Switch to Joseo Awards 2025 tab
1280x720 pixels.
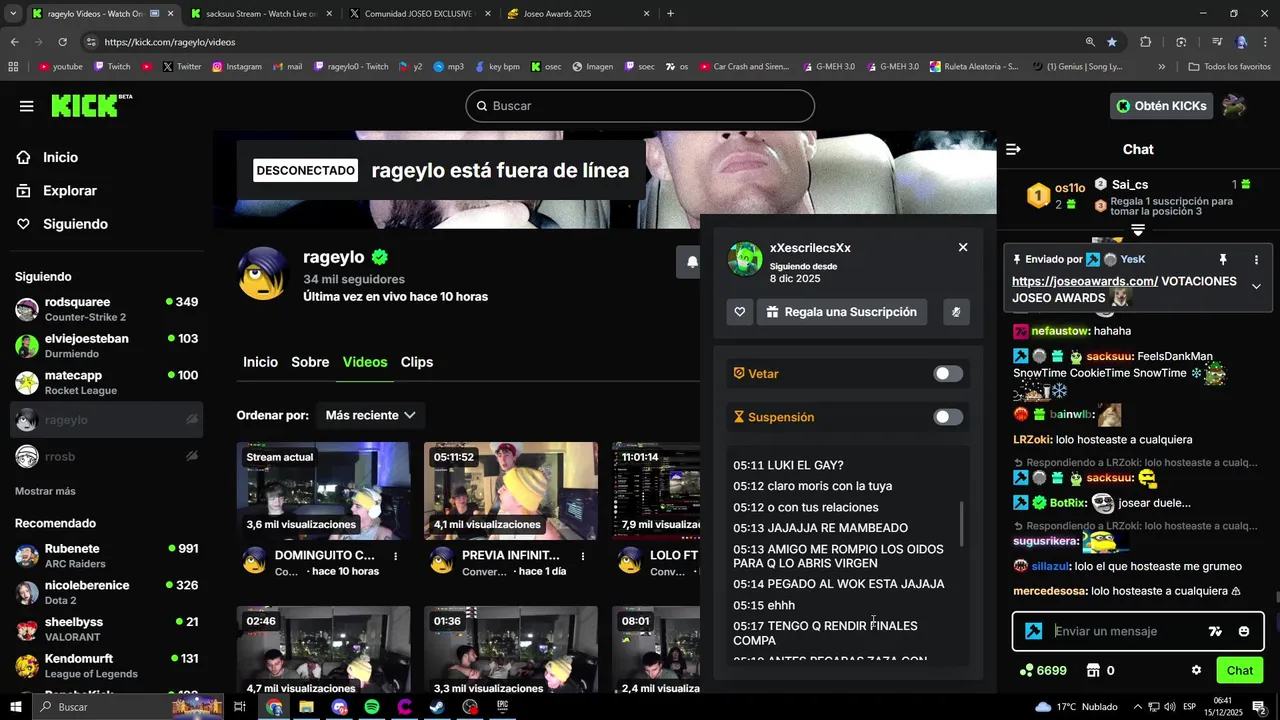(x=580, y=14)
